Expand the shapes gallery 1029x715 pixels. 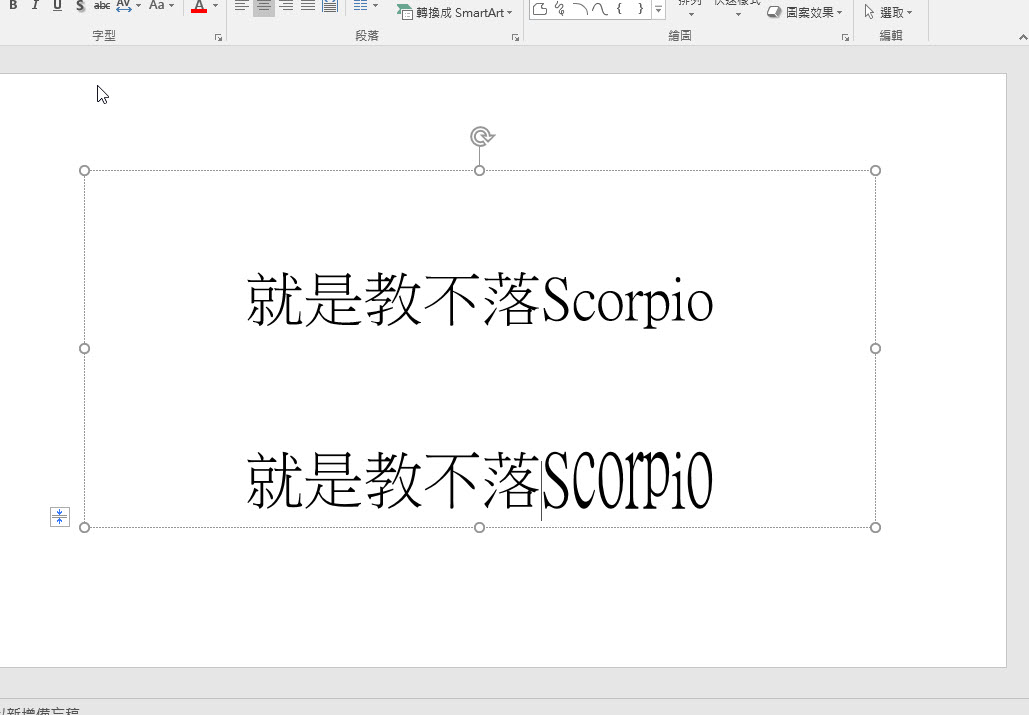658,10
